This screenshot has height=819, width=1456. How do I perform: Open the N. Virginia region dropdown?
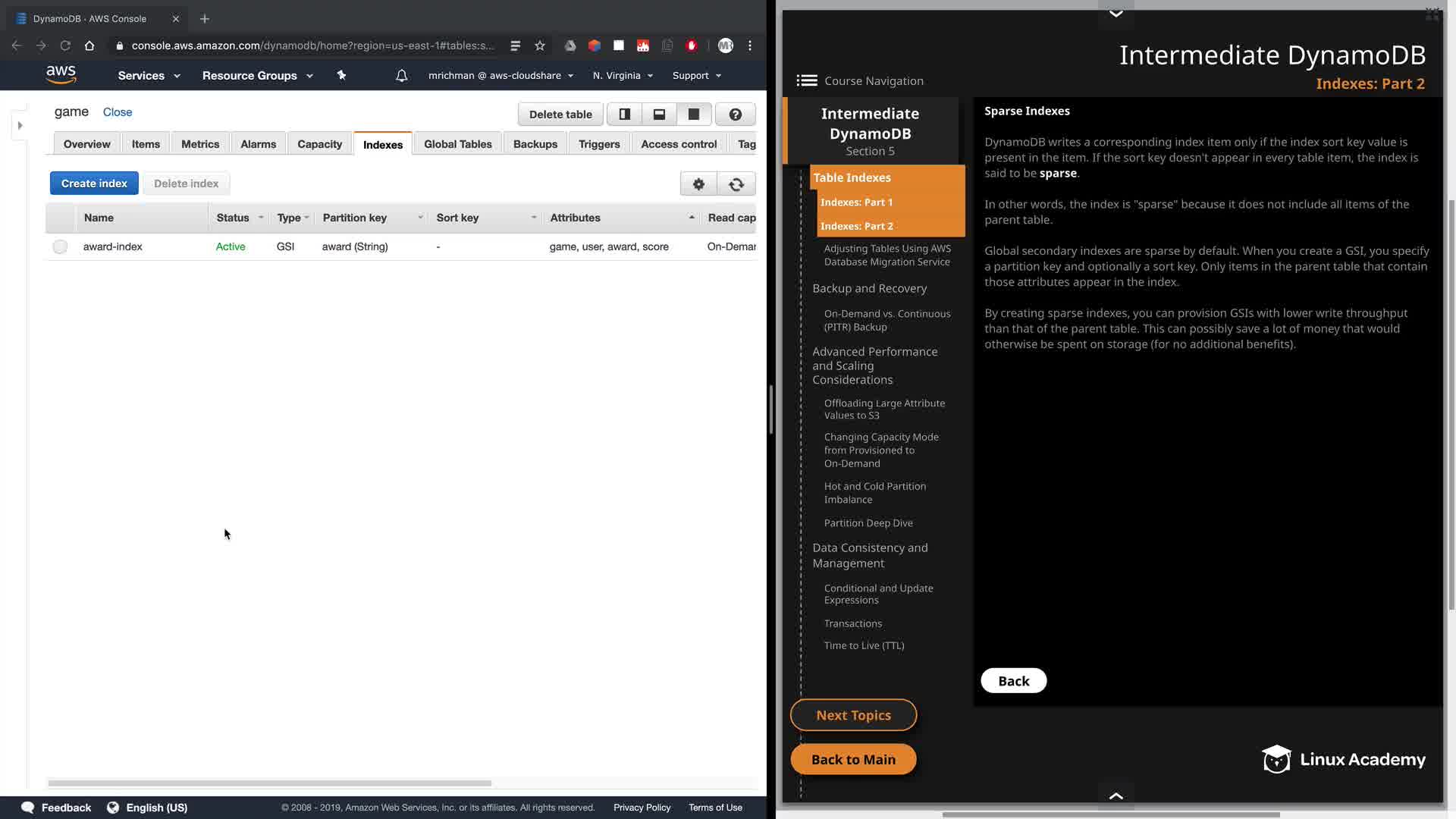[x=623, y=76]
